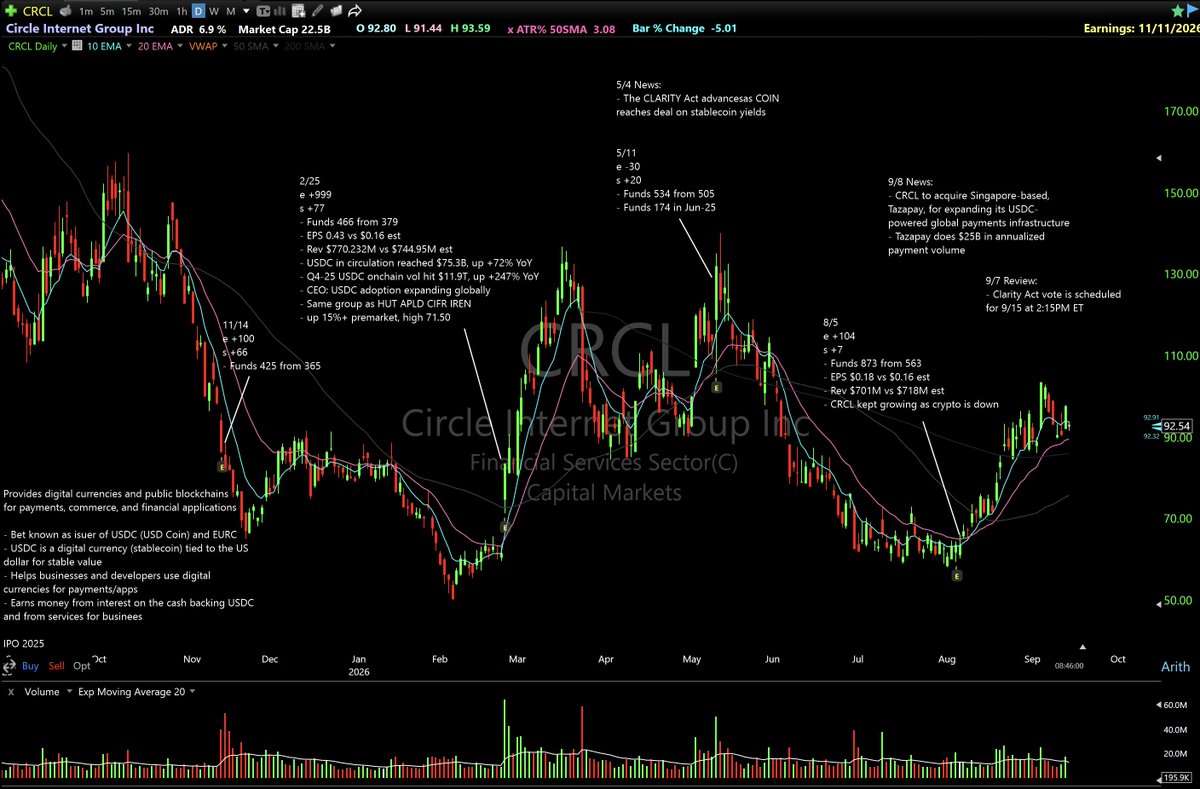Select the D daily timeframe

click(198, 11)
